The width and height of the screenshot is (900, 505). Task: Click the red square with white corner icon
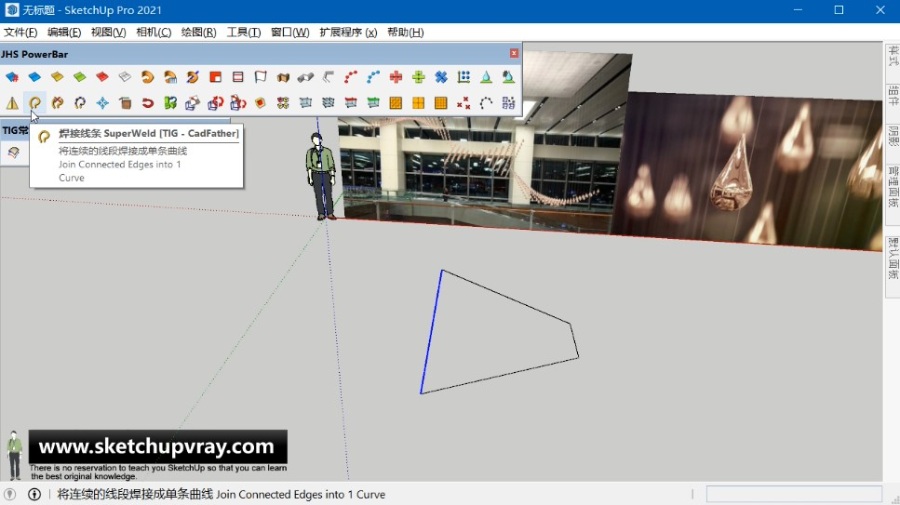coord(215,77)
